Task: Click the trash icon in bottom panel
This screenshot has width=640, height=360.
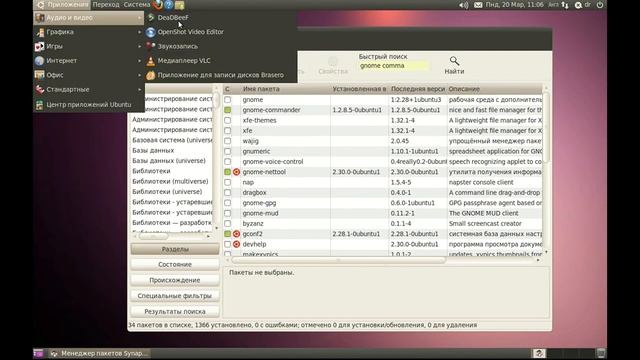Action: coord(600,353)
